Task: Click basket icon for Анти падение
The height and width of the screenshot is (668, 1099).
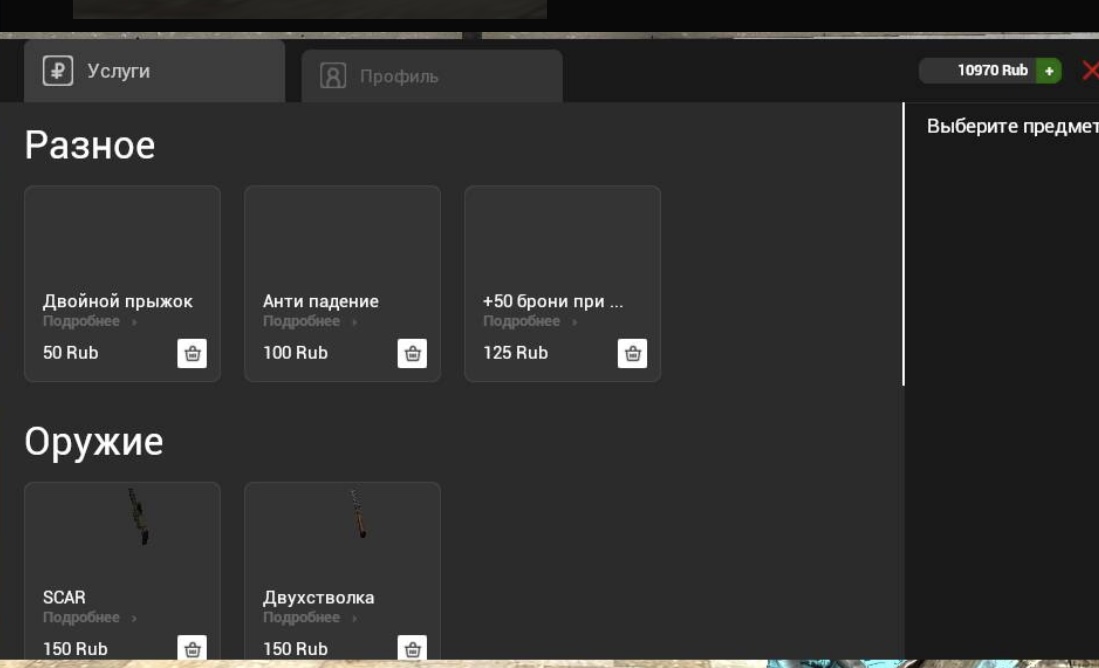Action: [412, 354]
